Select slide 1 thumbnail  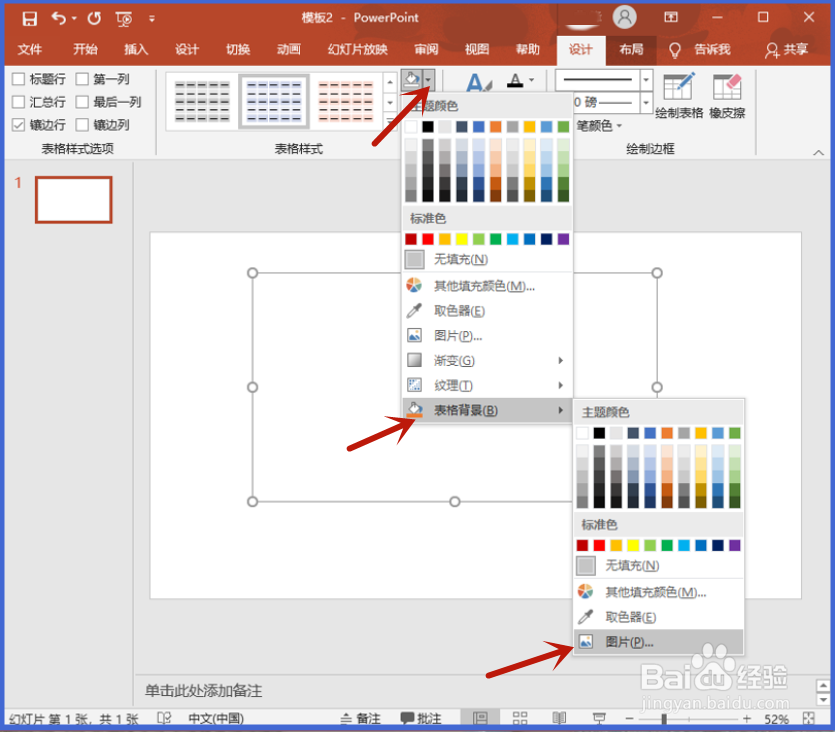coord(74,200)
